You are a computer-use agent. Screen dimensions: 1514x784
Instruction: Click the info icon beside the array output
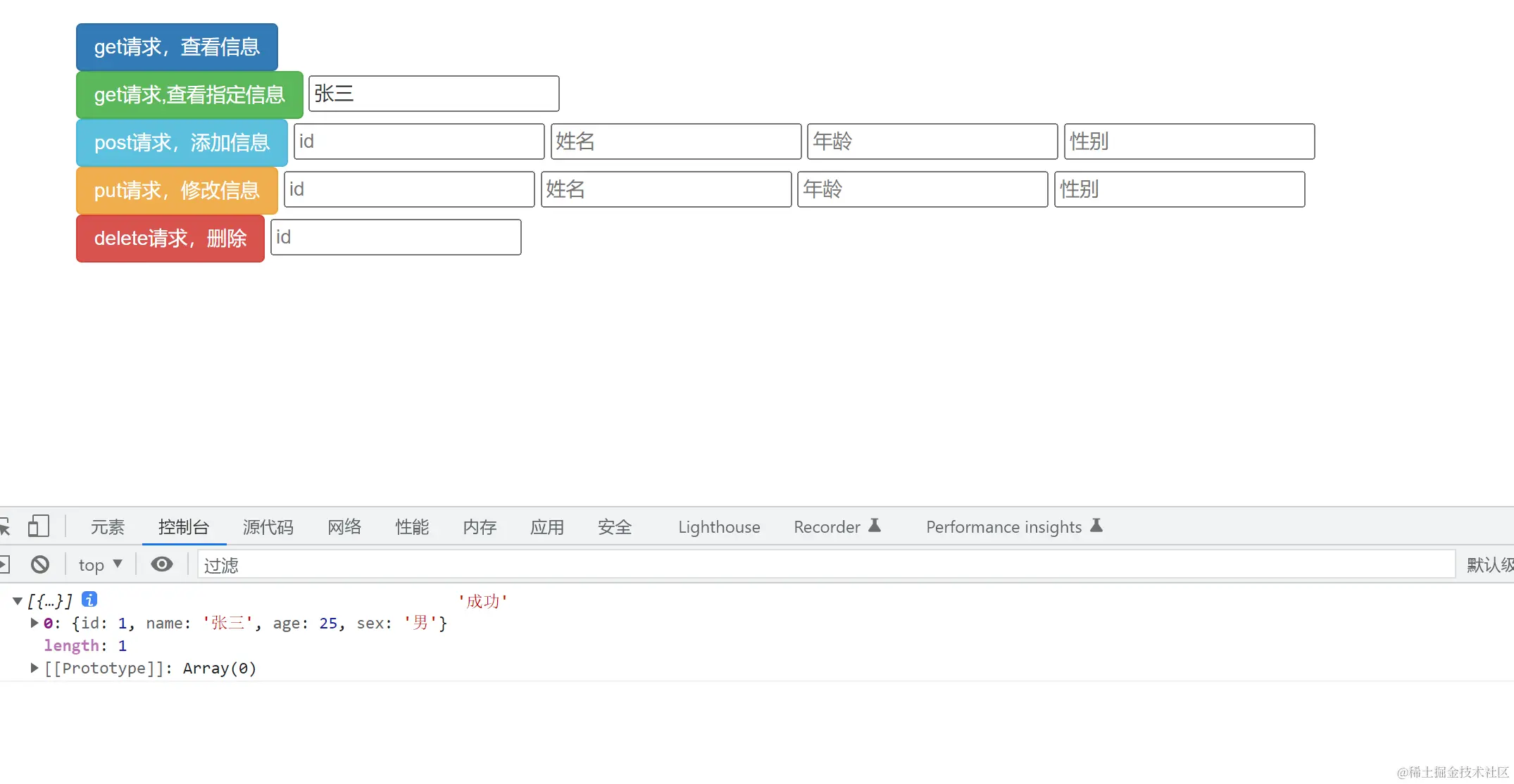click(x=89, y=600)
